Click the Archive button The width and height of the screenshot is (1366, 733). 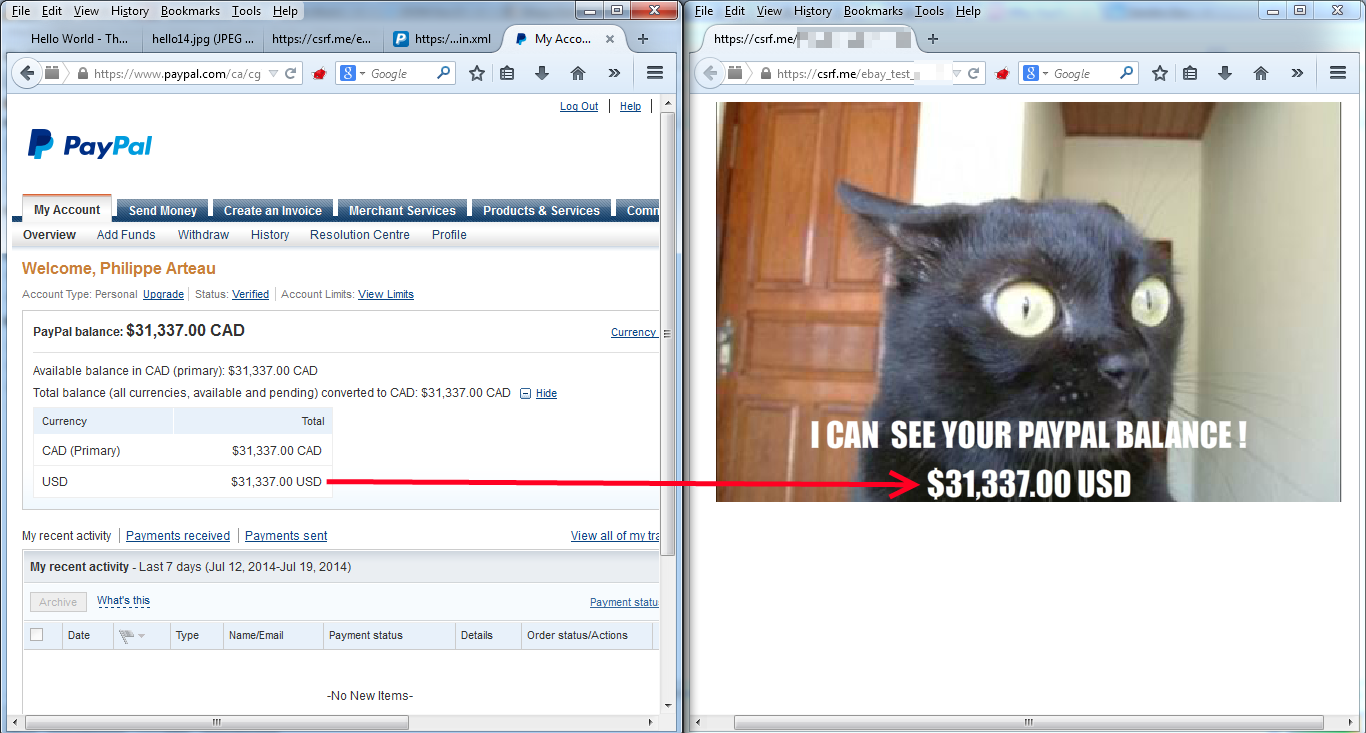coord(58,602)
